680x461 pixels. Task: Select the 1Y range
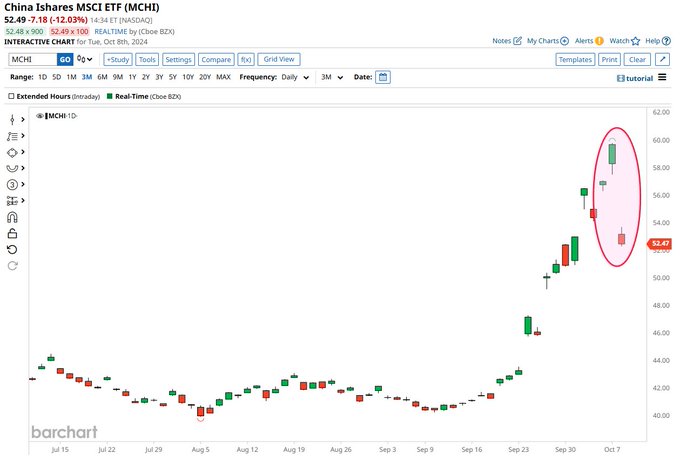[132, 77]
